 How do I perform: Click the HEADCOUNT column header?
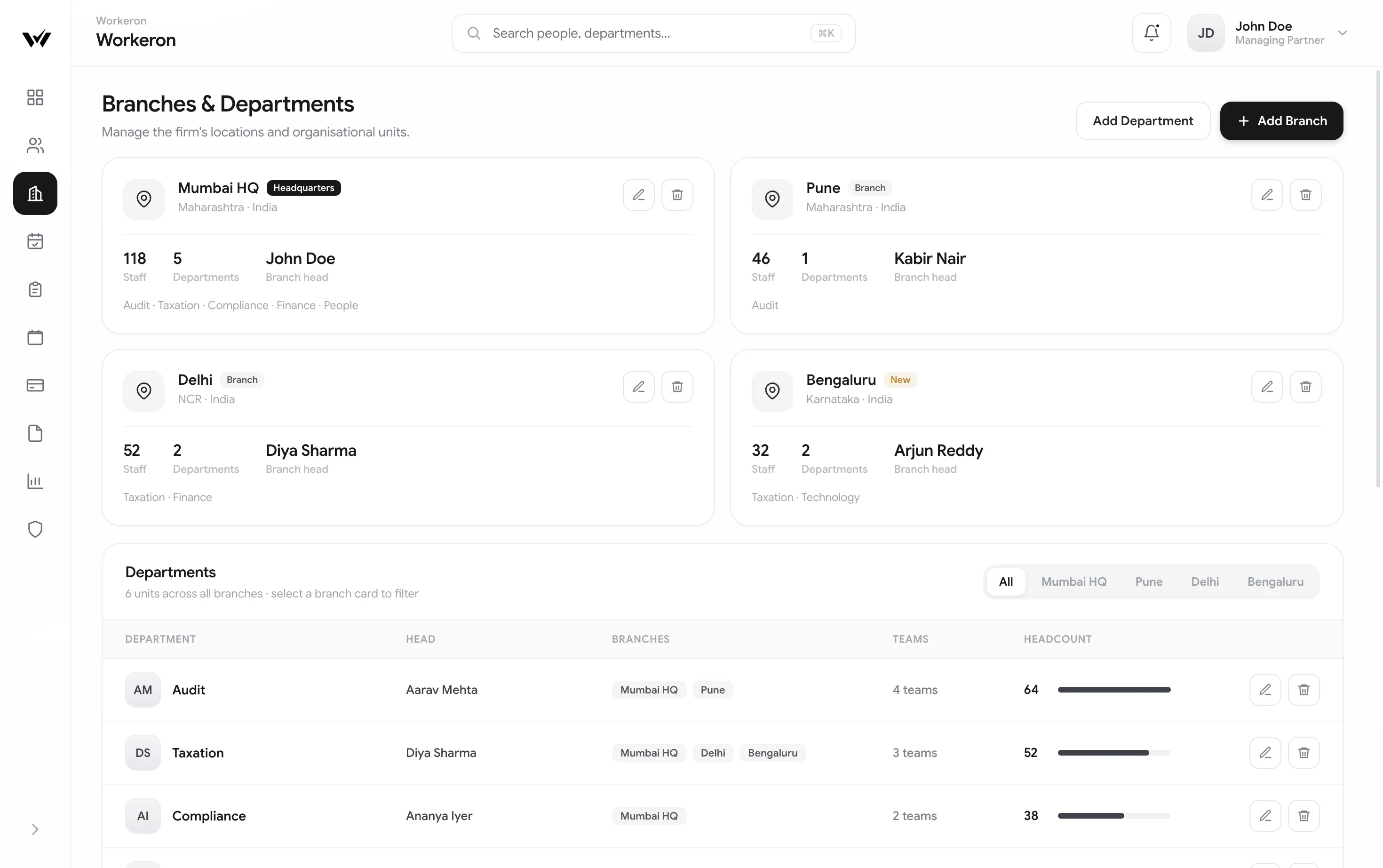(x=1057, y=639)
